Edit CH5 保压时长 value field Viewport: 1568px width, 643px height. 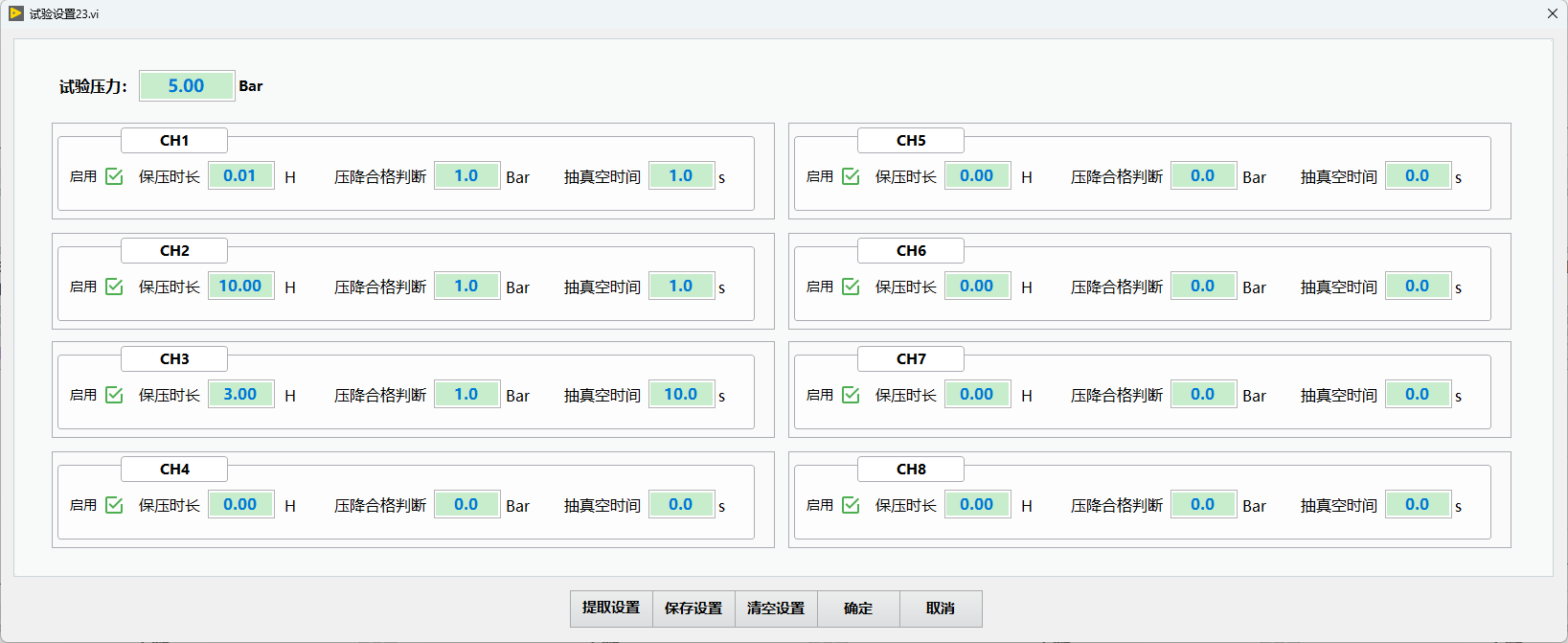click(978, 176)
